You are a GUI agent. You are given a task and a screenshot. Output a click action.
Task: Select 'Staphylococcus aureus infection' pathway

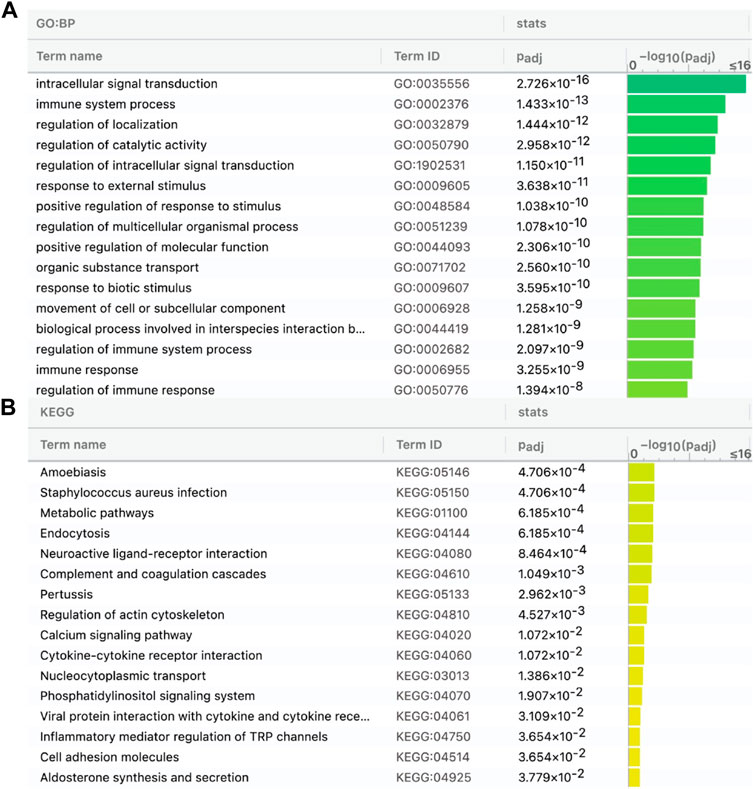133,493
